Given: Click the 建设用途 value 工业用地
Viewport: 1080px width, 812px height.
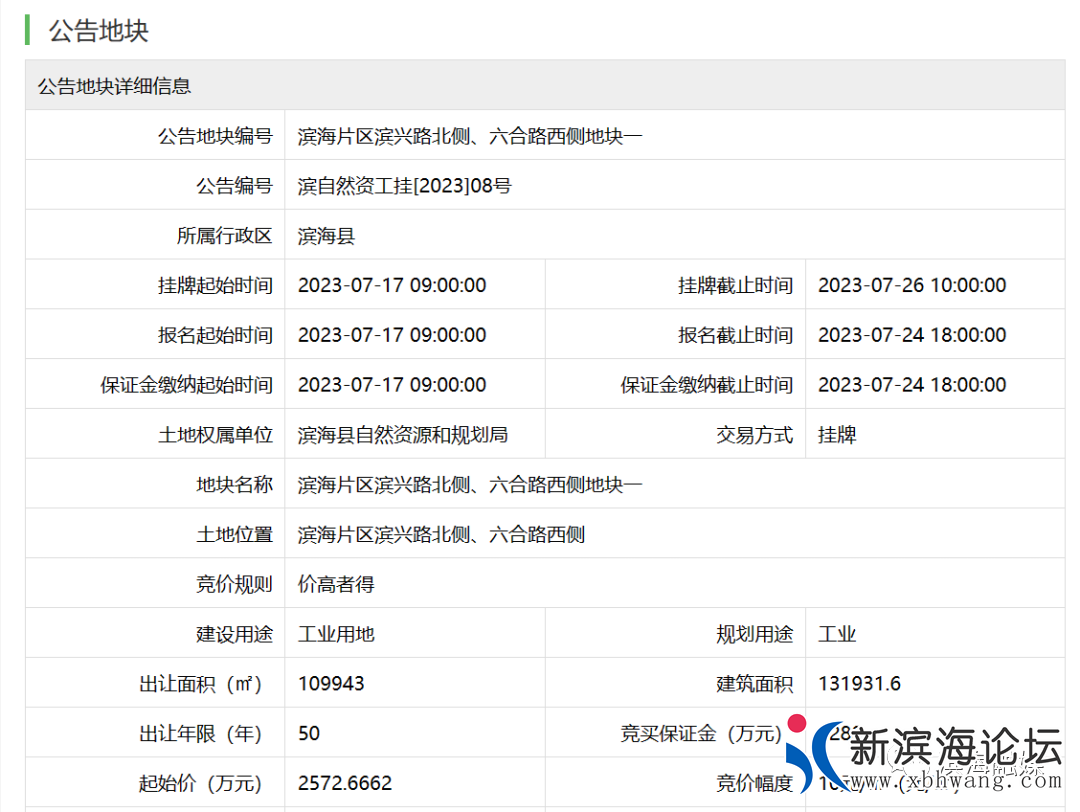Looking at the screenshot, I should [x=336, y=634].
